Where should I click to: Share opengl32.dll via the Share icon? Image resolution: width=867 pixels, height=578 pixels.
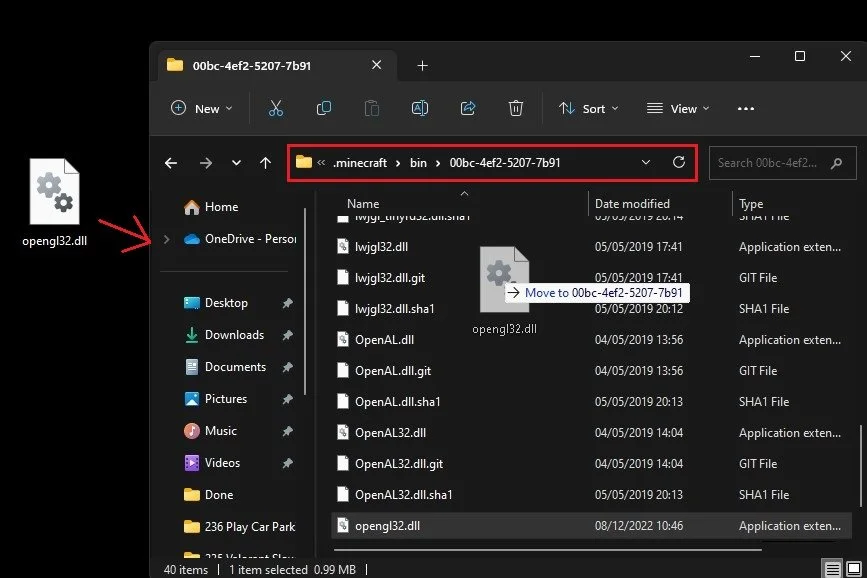(x=468, y=108)
